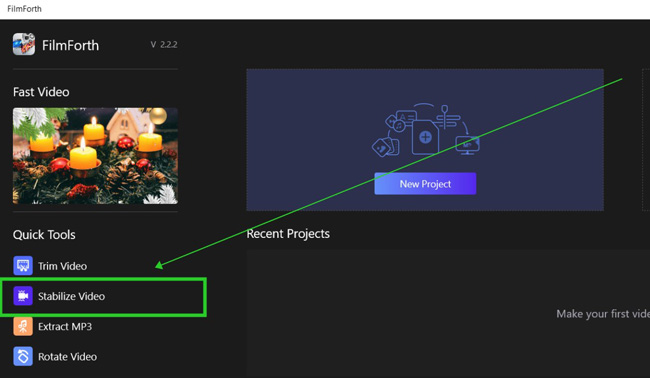Click the New Project button
This screenshot has width=650, height=378.
pos(425,184)
